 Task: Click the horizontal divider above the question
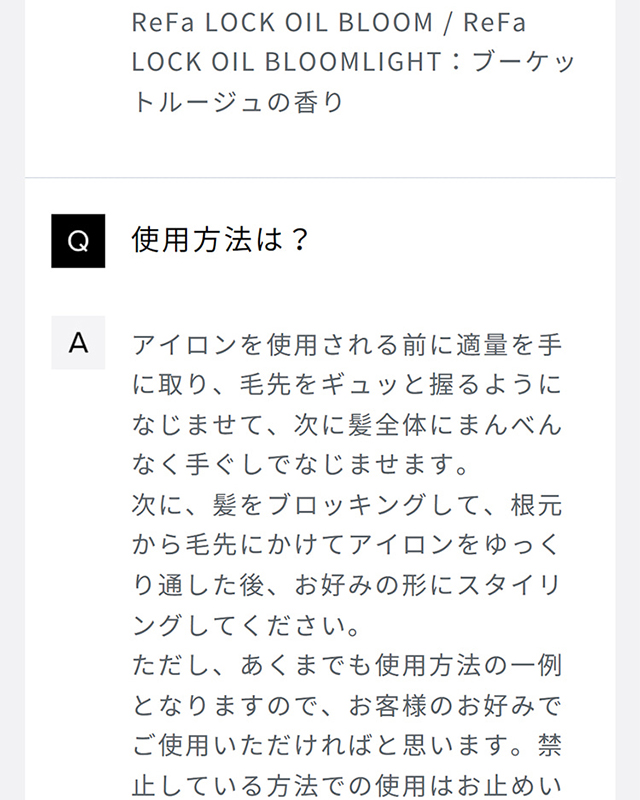[320, 178]
